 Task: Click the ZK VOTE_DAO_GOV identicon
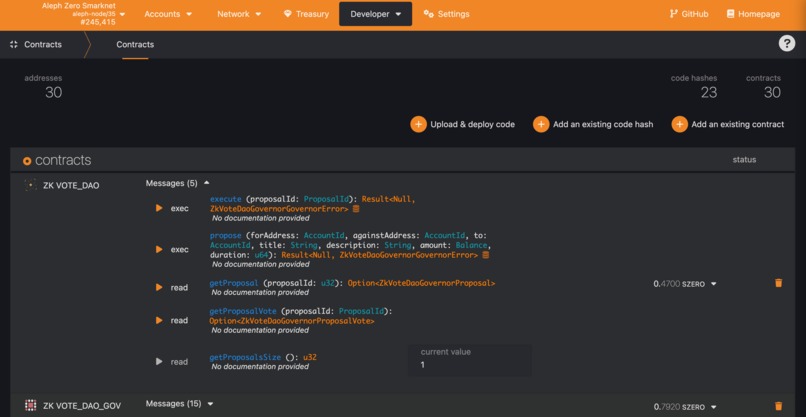(x=30, y=406)
